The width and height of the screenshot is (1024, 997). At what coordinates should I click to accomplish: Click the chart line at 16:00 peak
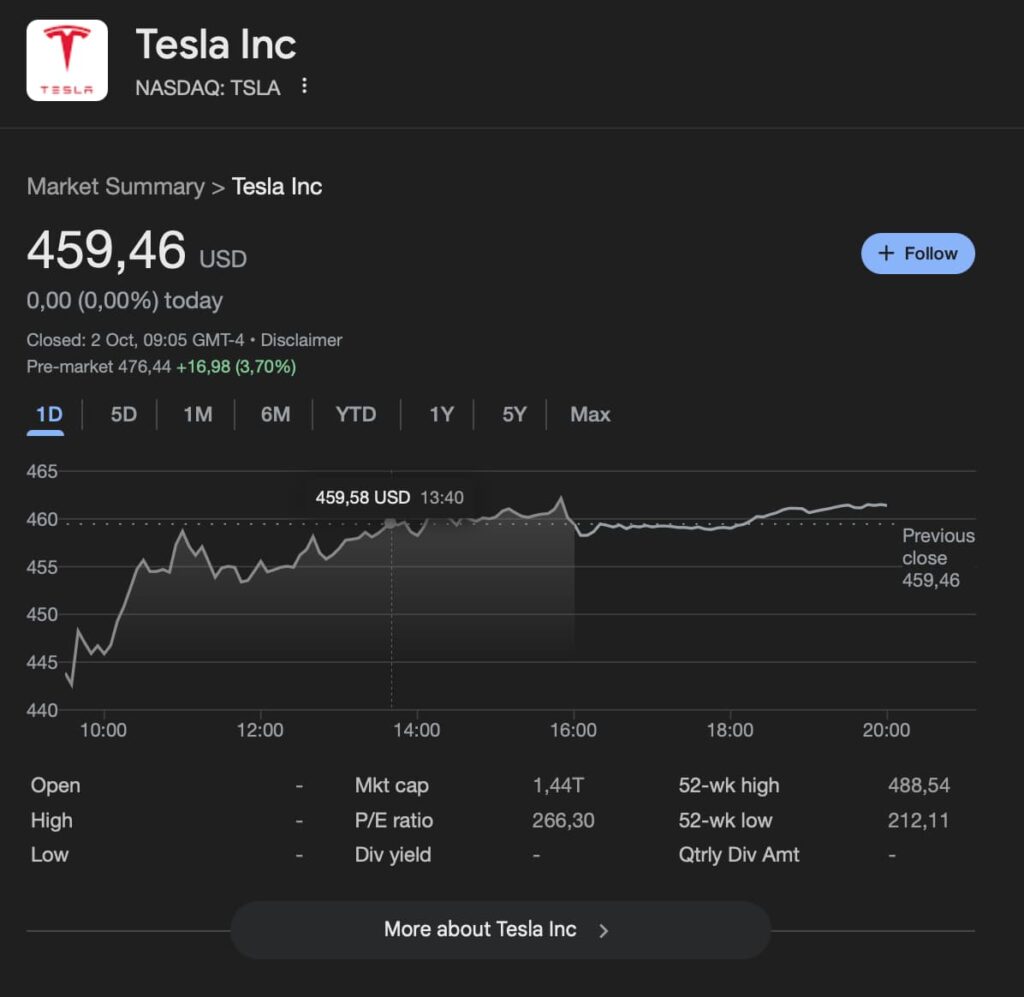pos(561,498)
